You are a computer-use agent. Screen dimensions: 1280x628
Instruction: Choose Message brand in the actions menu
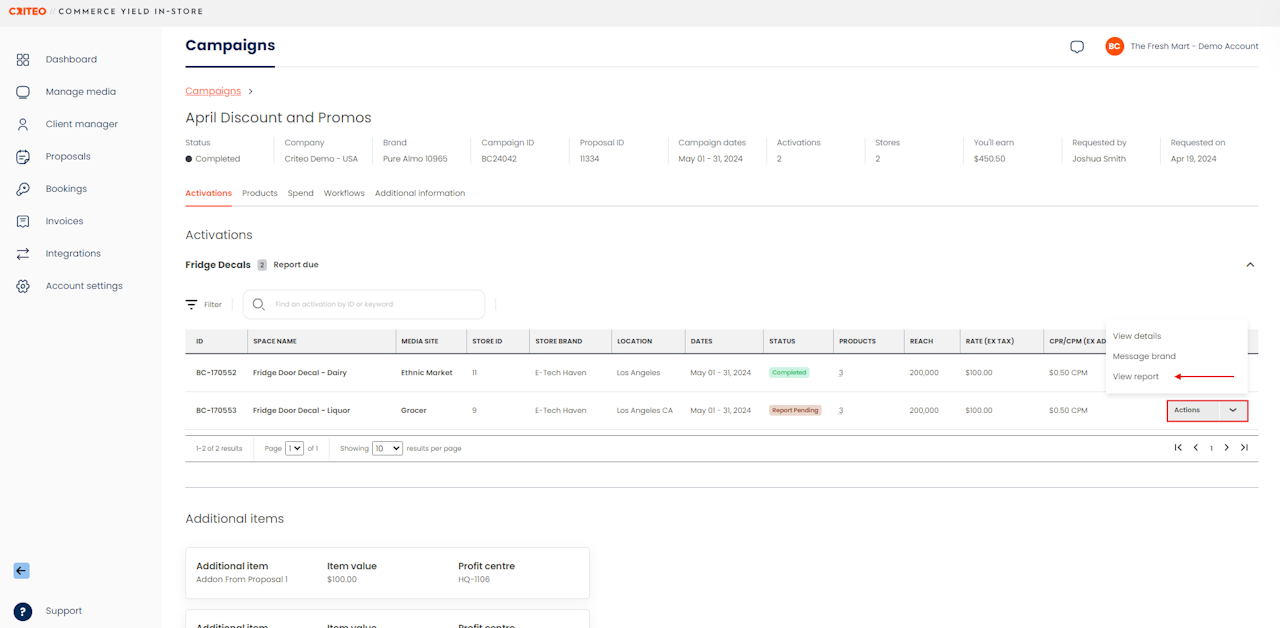pyautogui.click(x=1144, y=356)
